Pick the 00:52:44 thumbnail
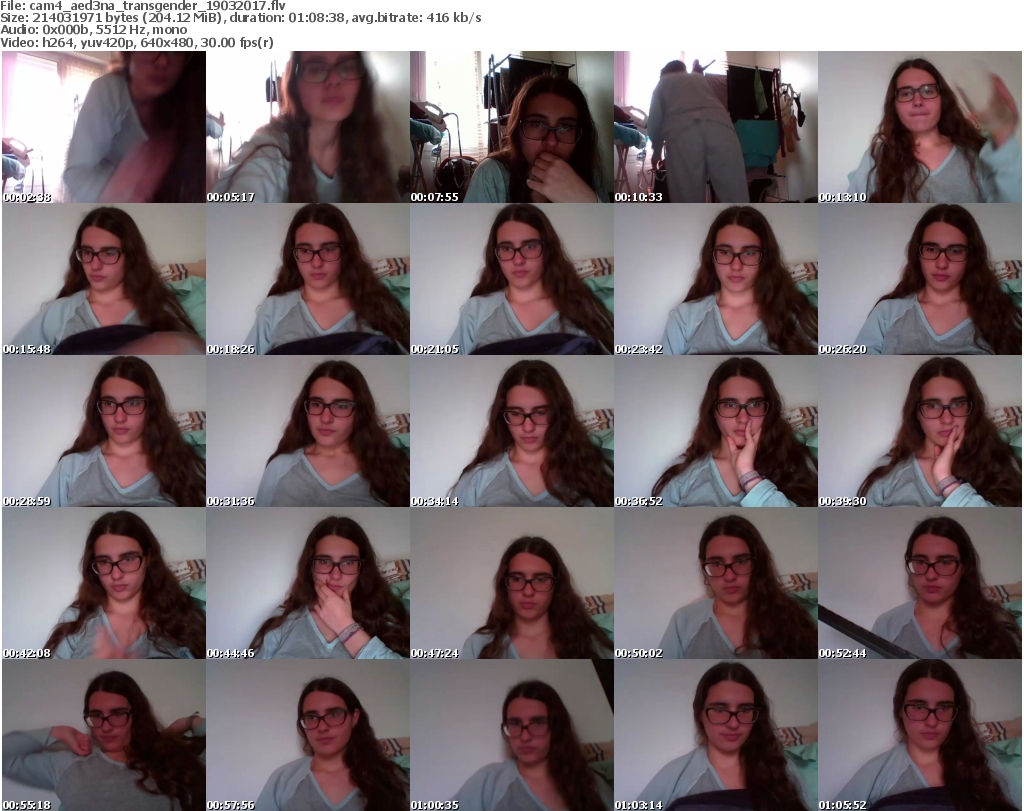This screenshot has height=811, width=1024. [x=920, y=583]
